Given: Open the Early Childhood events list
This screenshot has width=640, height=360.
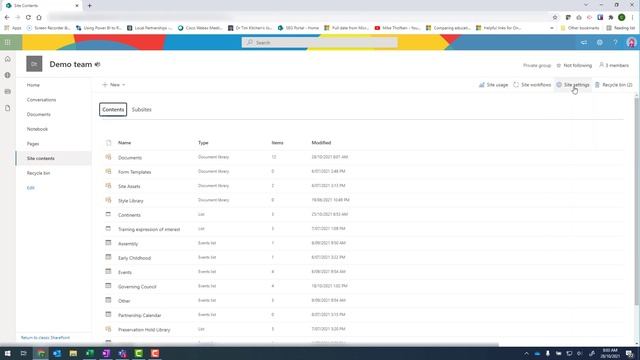Looking at the screenshot, I should point(134,258).
